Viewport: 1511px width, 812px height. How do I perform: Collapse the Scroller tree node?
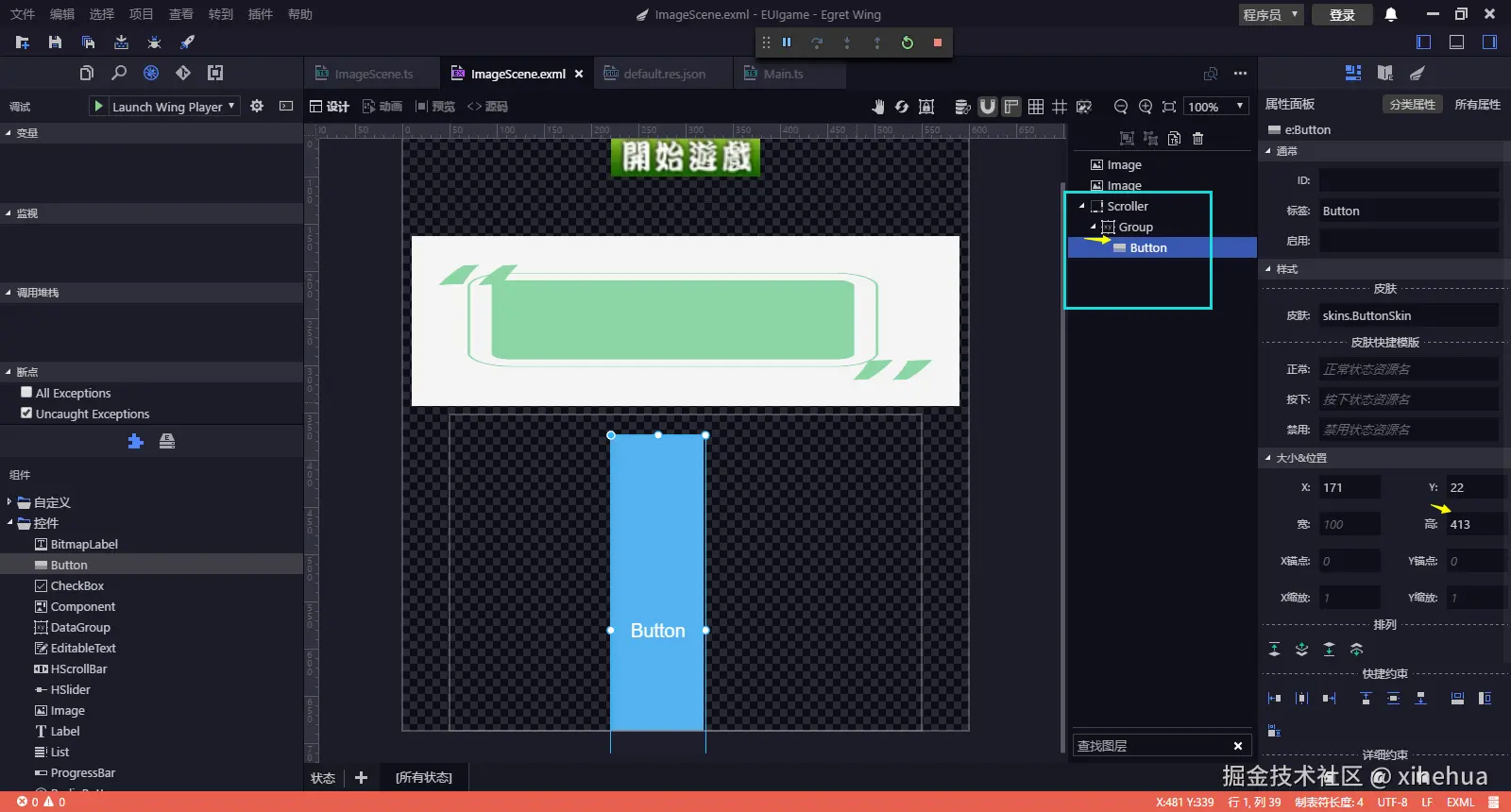click(x=1082, y=206)
